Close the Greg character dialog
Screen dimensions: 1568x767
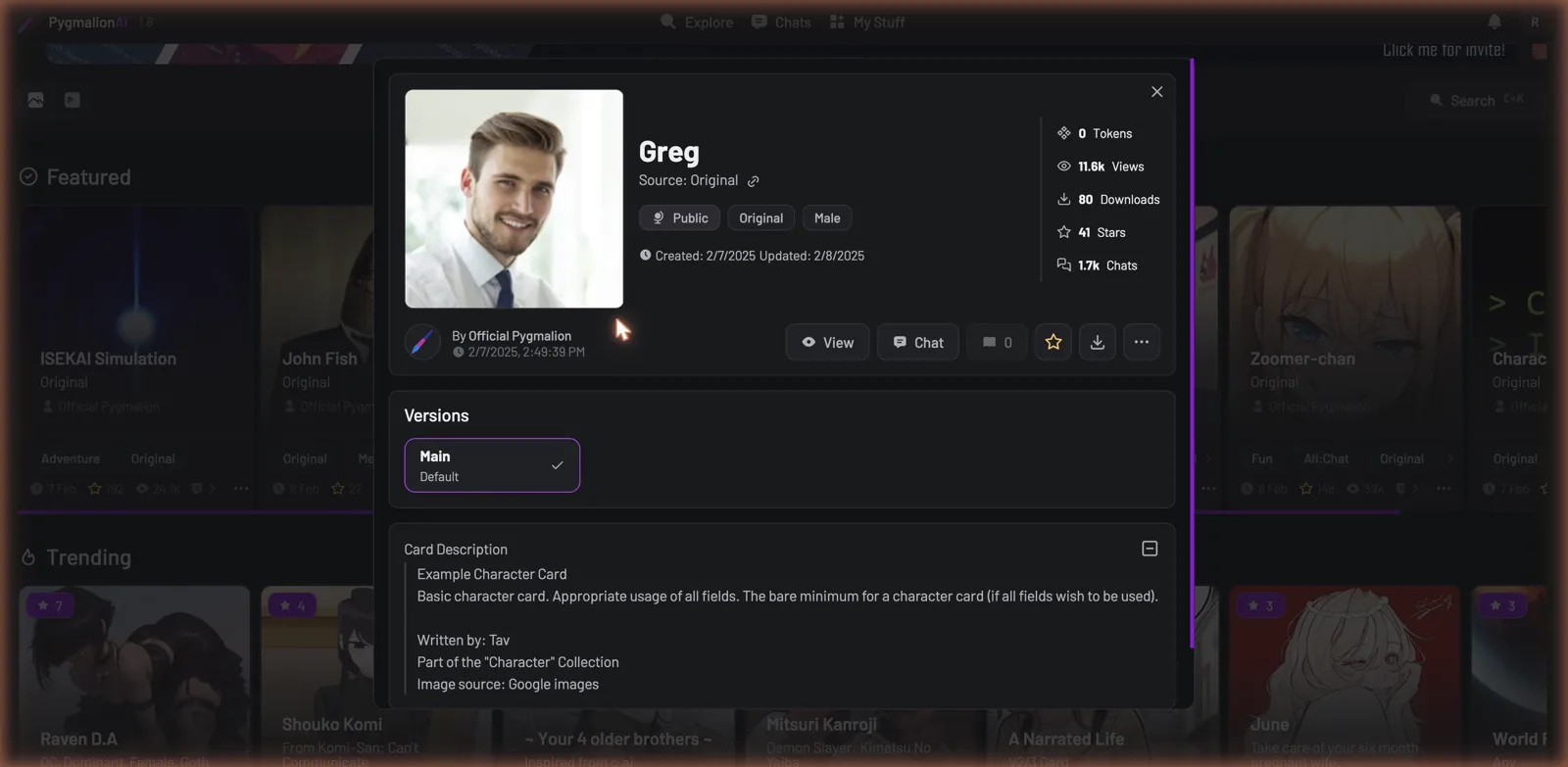coord(1156,91)
